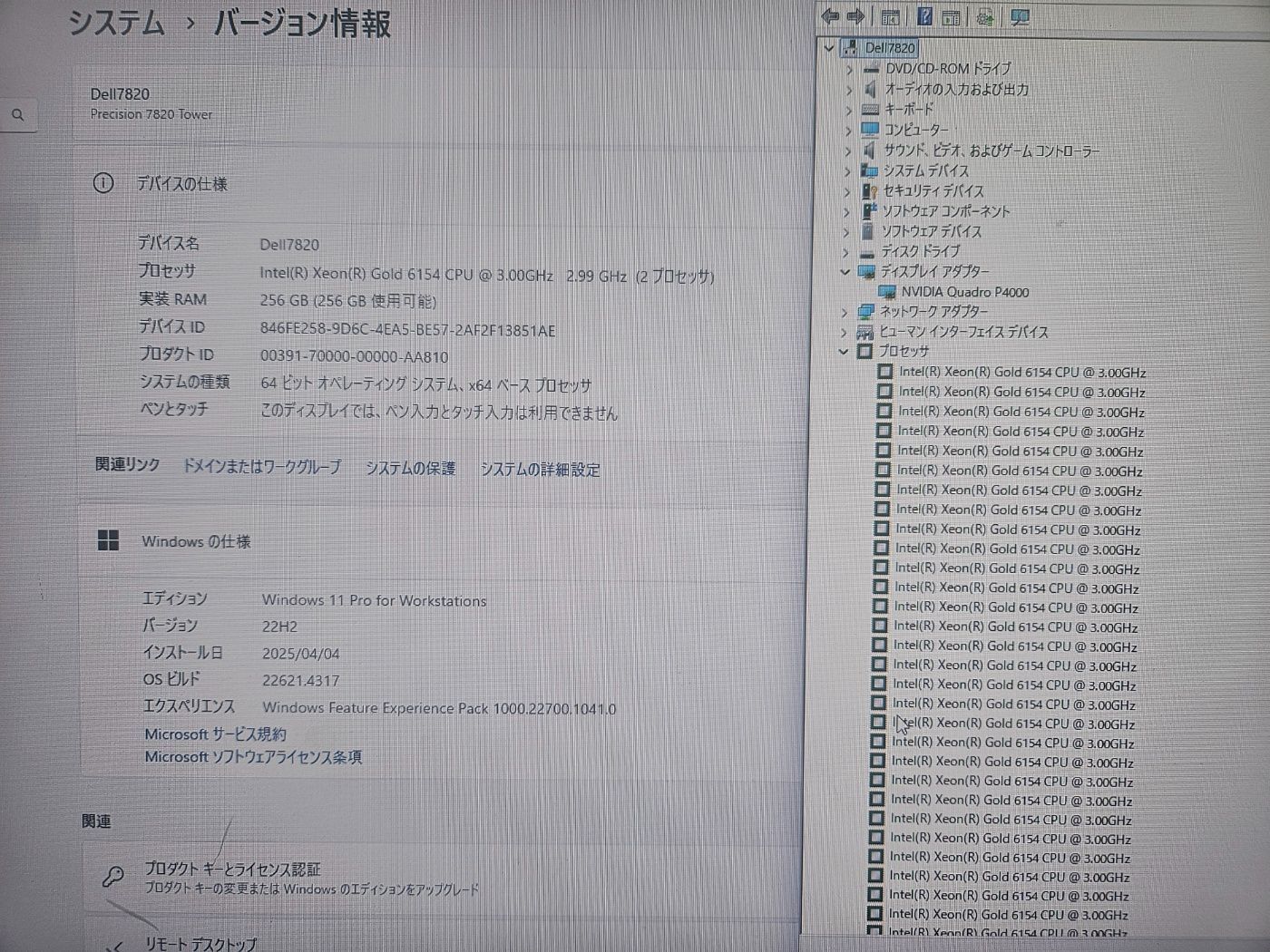Go back with Device Manager back arrow

829,16
